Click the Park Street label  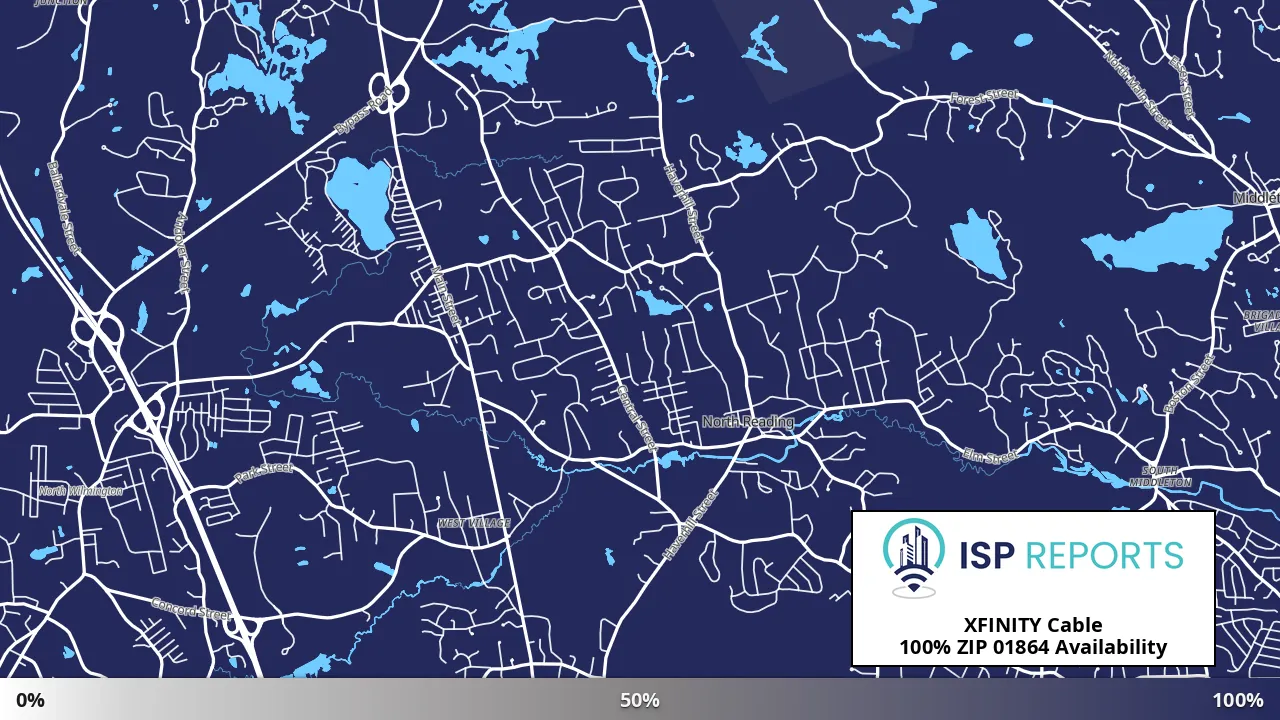pos(263,472)
